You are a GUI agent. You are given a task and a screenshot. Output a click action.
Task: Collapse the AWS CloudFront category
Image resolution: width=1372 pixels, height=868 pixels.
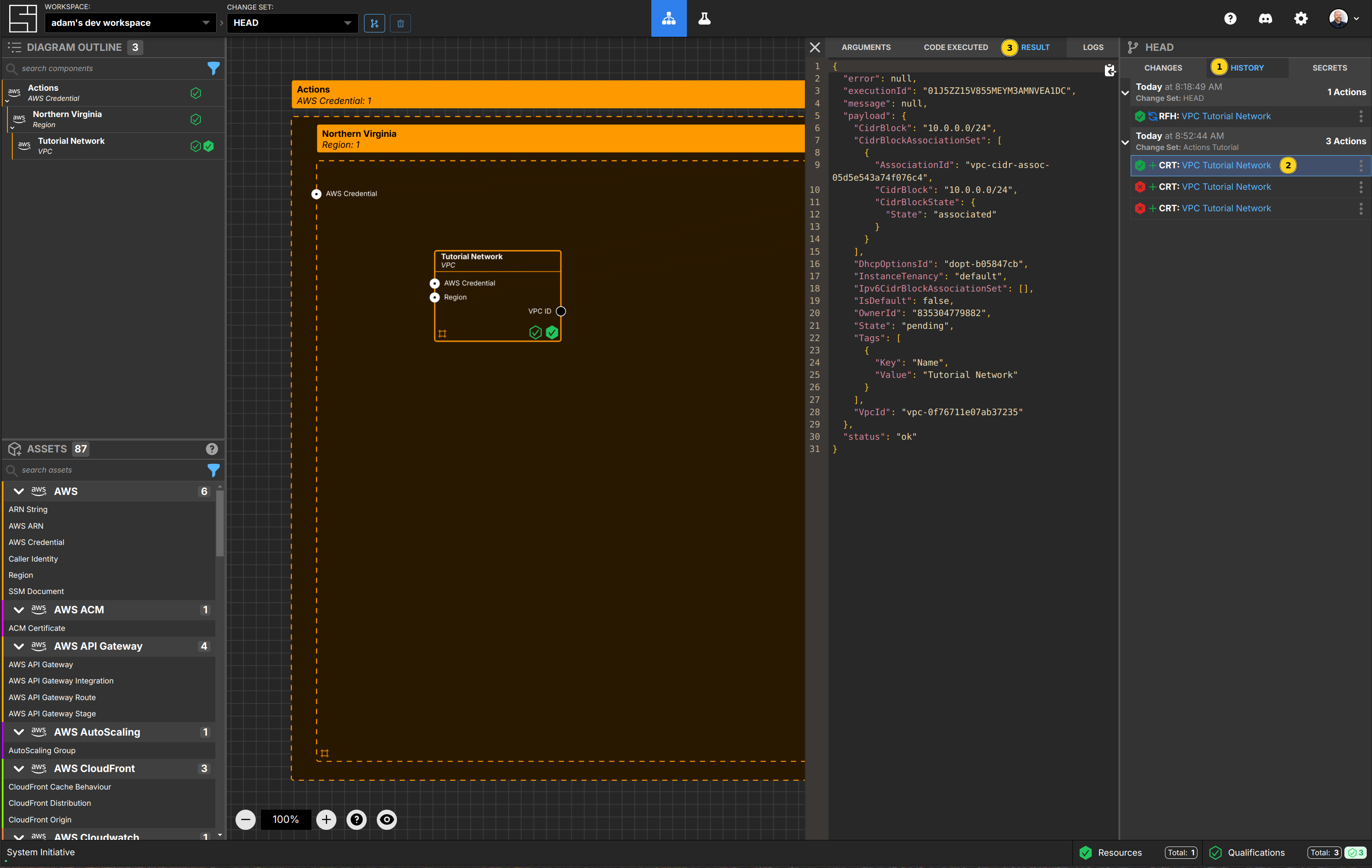click(x=19, y=768)
